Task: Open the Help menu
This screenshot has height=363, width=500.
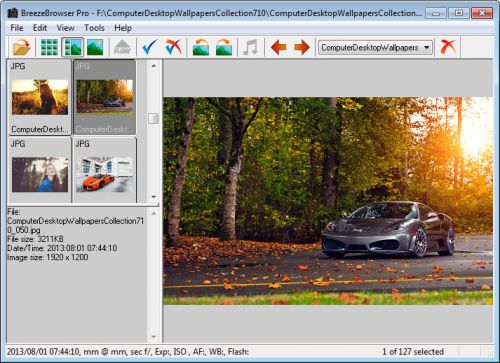Action: pos(123,28)
